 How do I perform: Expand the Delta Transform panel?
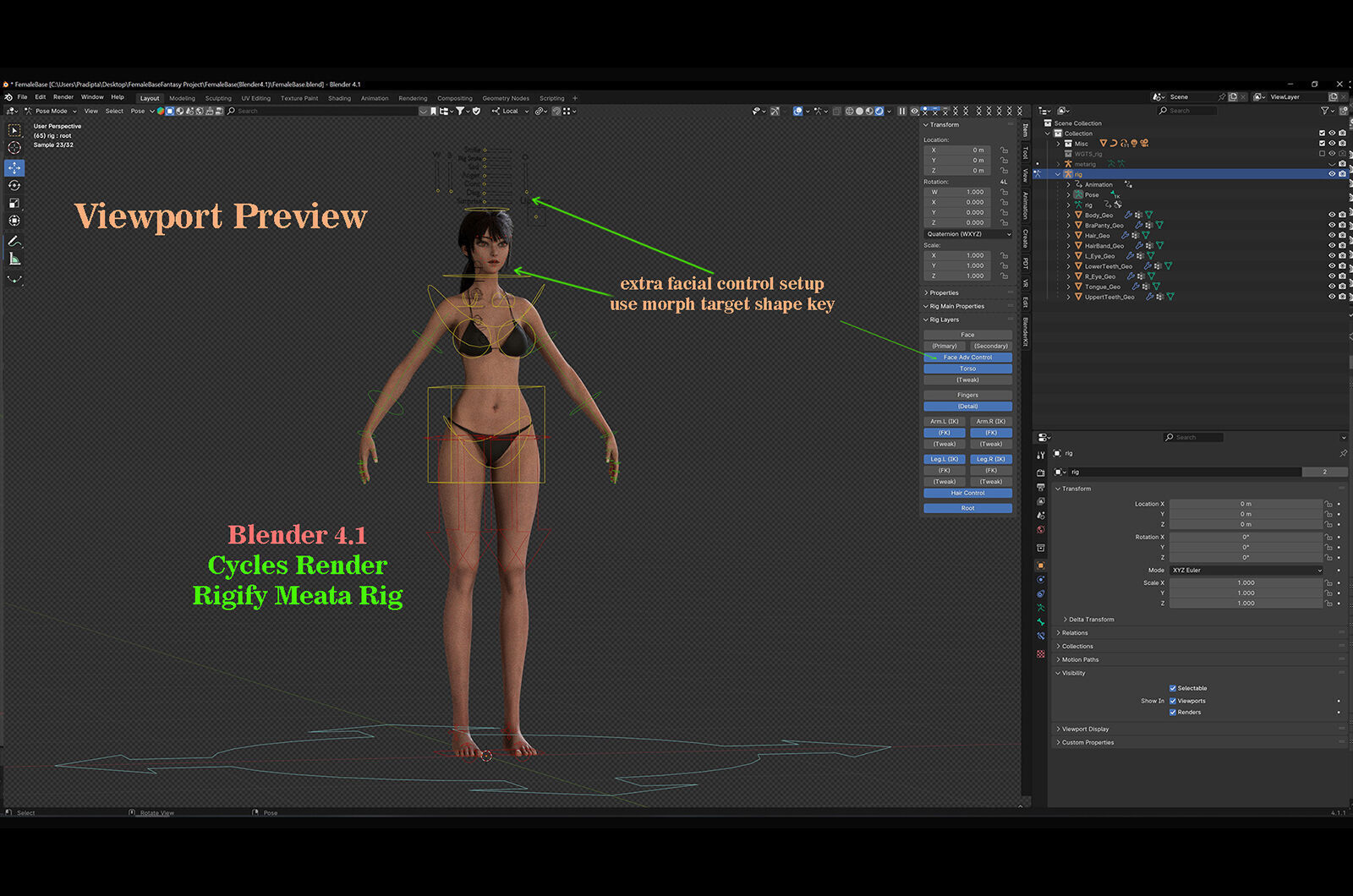(1091, 620)
